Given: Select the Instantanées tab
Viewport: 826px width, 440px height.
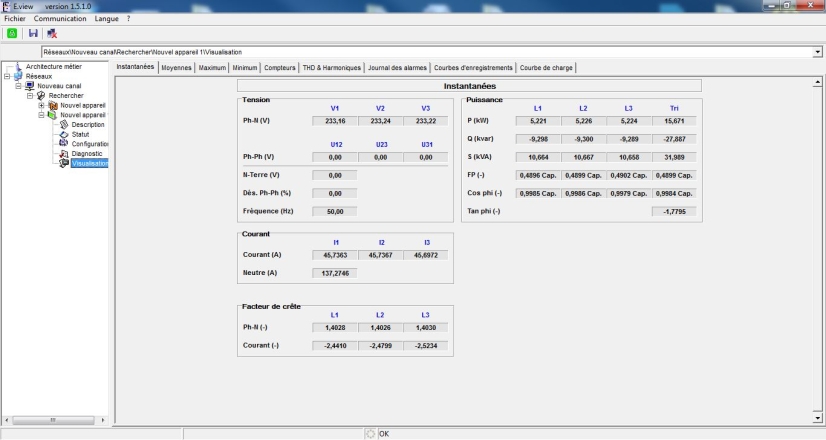Looking at the screenshot, I should tap(135, 67).
